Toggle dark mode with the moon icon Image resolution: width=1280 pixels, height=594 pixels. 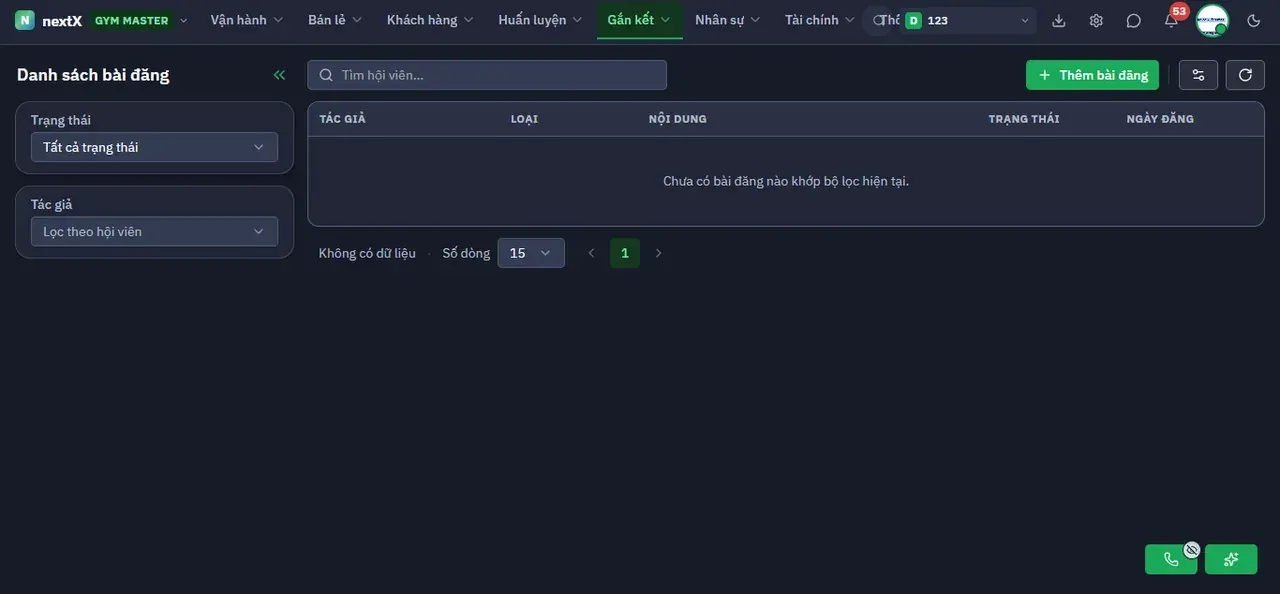coord(1254,20)
